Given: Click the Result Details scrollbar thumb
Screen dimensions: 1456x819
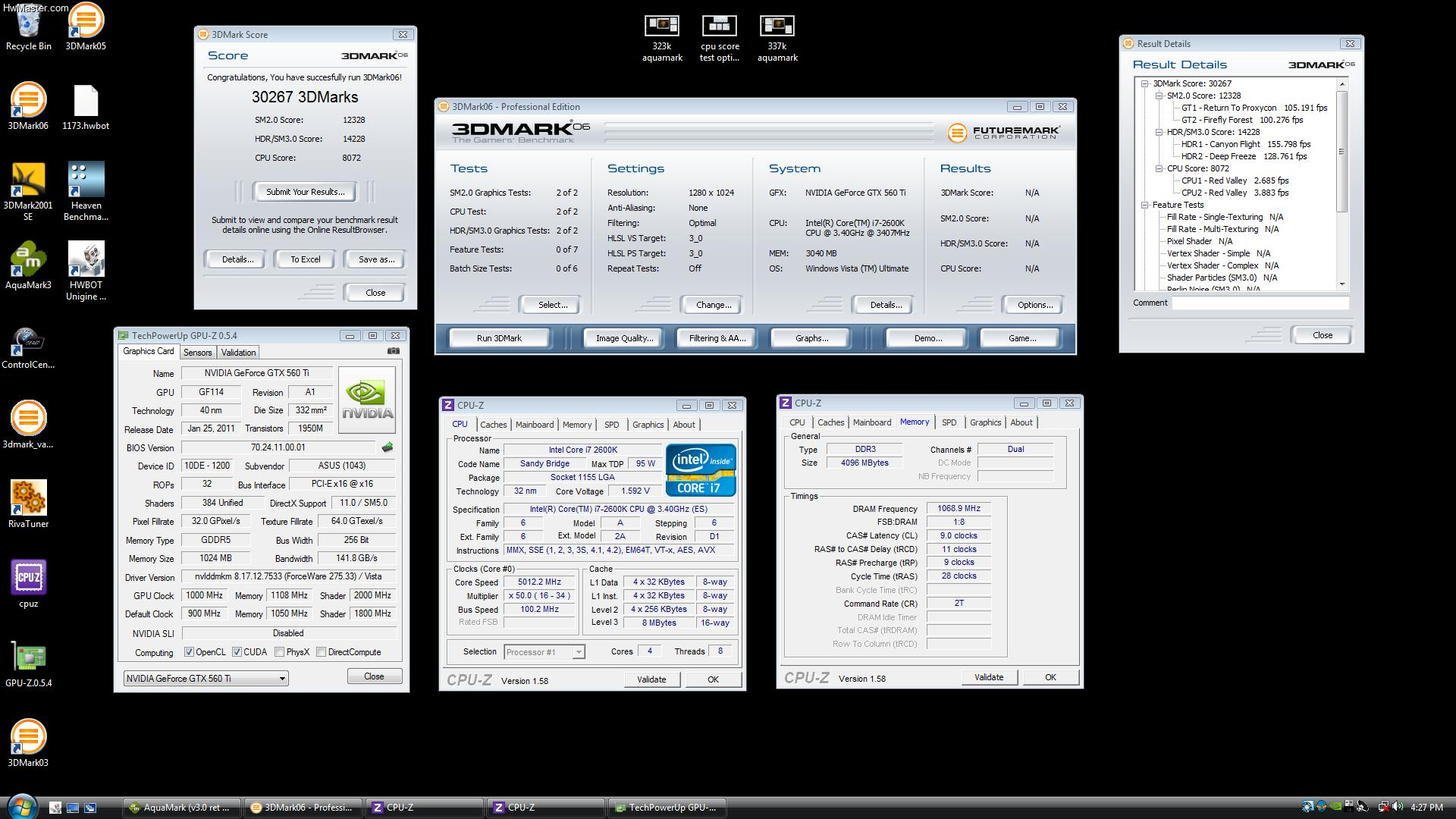Looking at the screenshot, I should [1342, 151].
